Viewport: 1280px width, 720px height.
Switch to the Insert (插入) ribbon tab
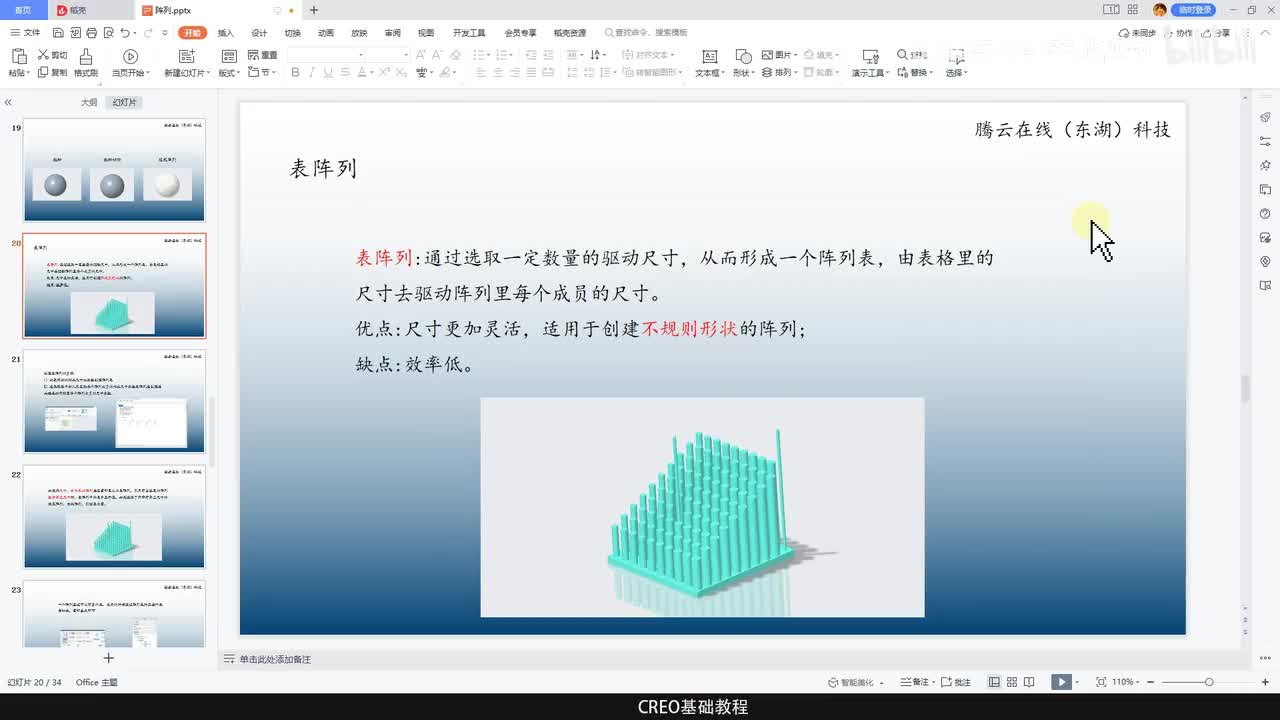226,33
